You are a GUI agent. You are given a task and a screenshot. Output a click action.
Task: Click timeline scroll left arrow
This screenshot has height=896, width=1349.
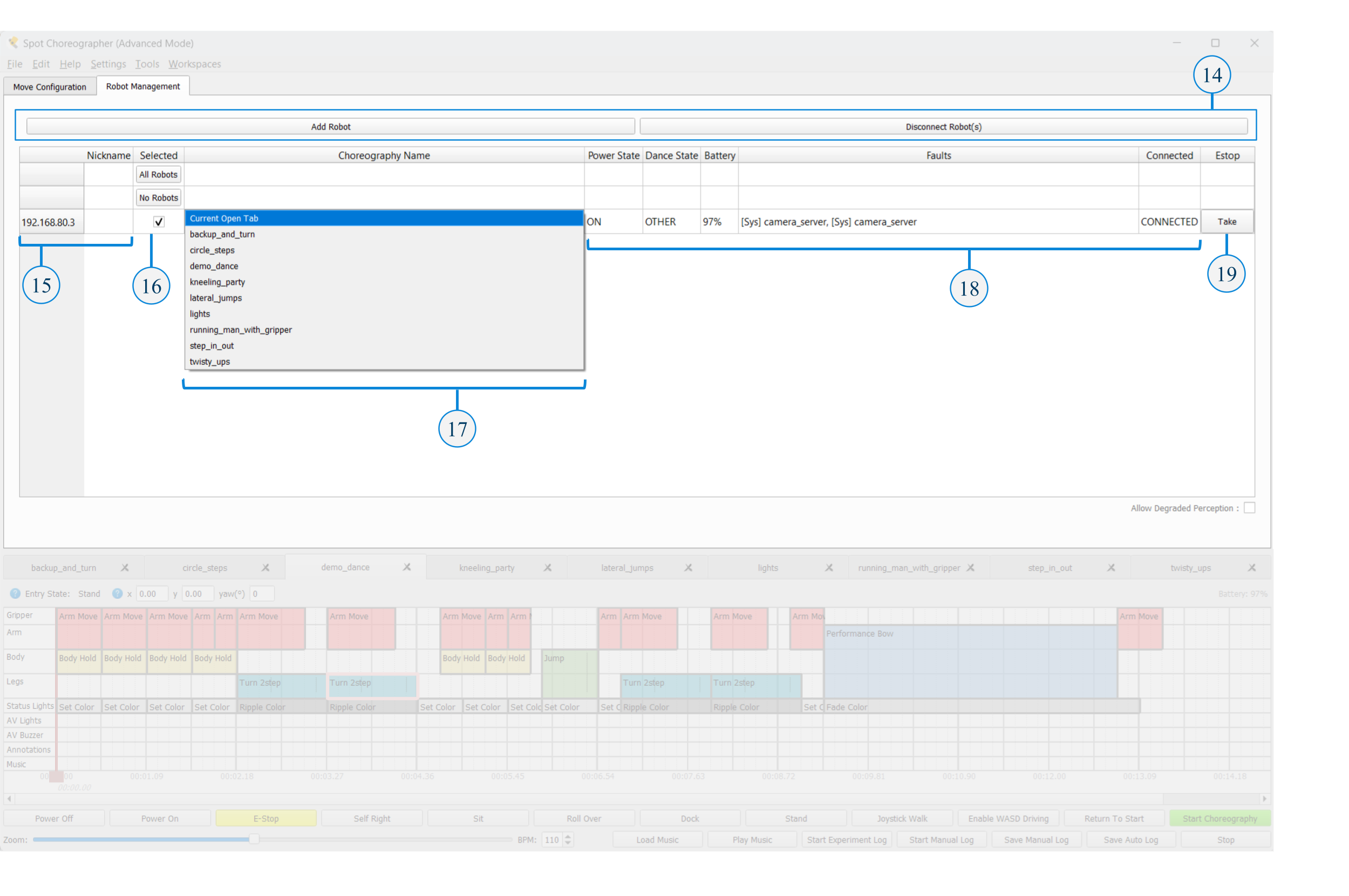pos(9,798)
